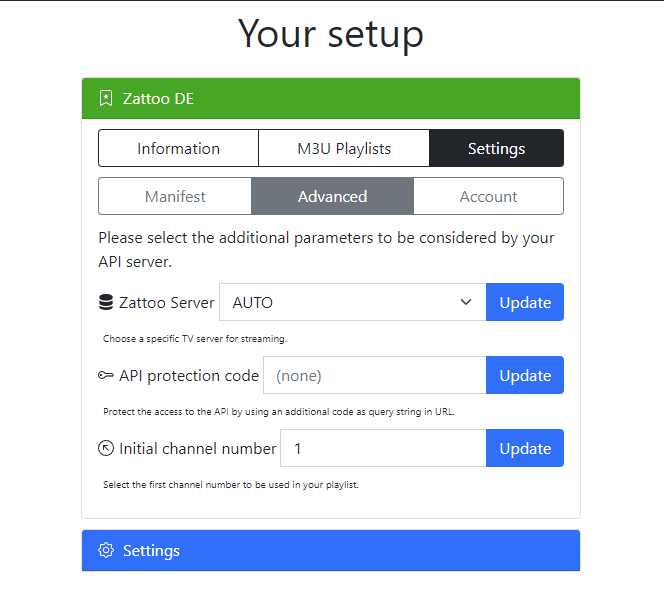Expand the blue Settings section header

coord(331,550)
